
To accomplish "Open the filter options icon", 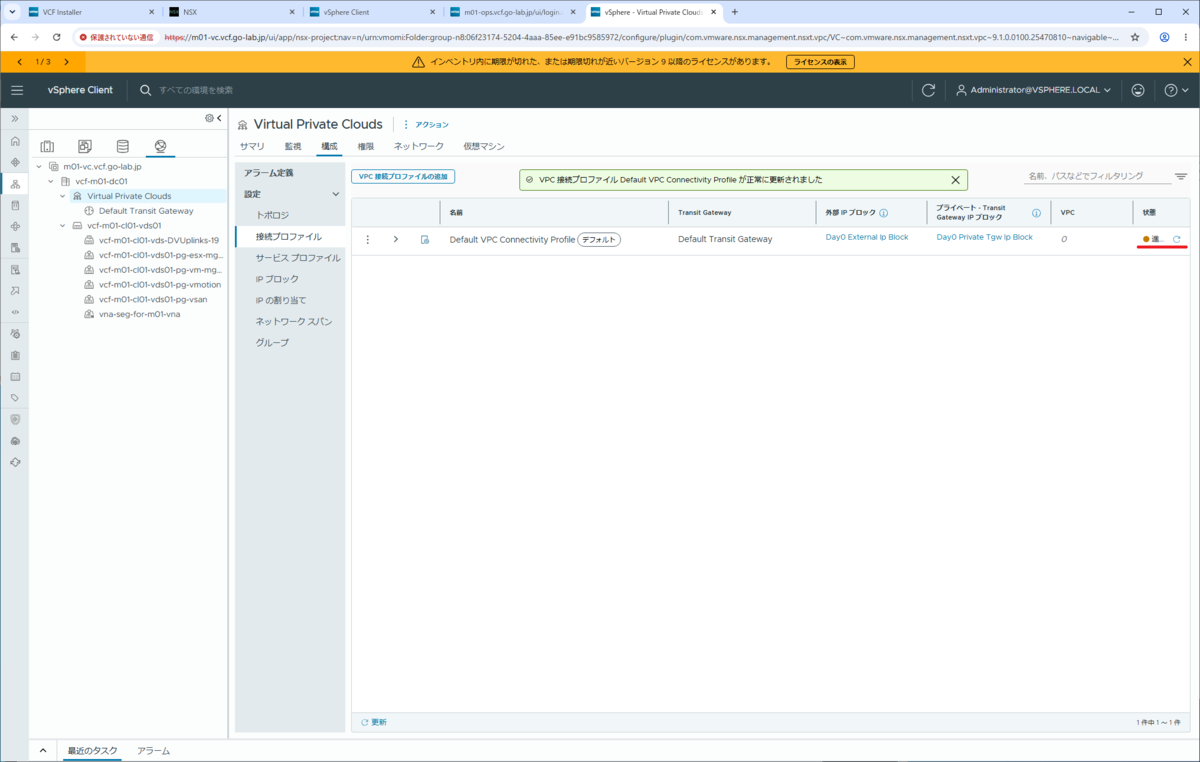I will point(1181,177).
